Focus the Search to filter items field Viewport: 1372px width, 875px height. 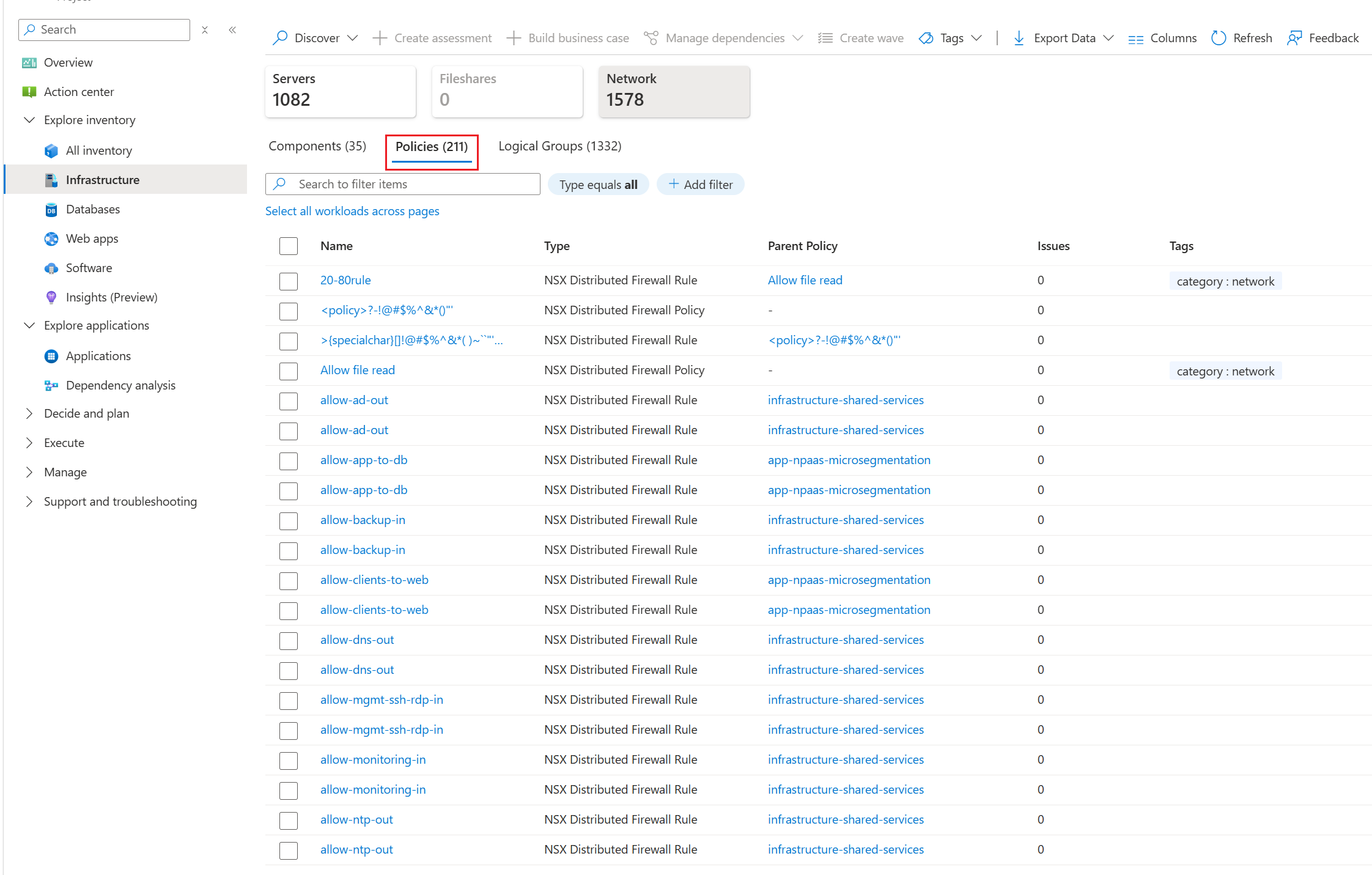point(403,184)
